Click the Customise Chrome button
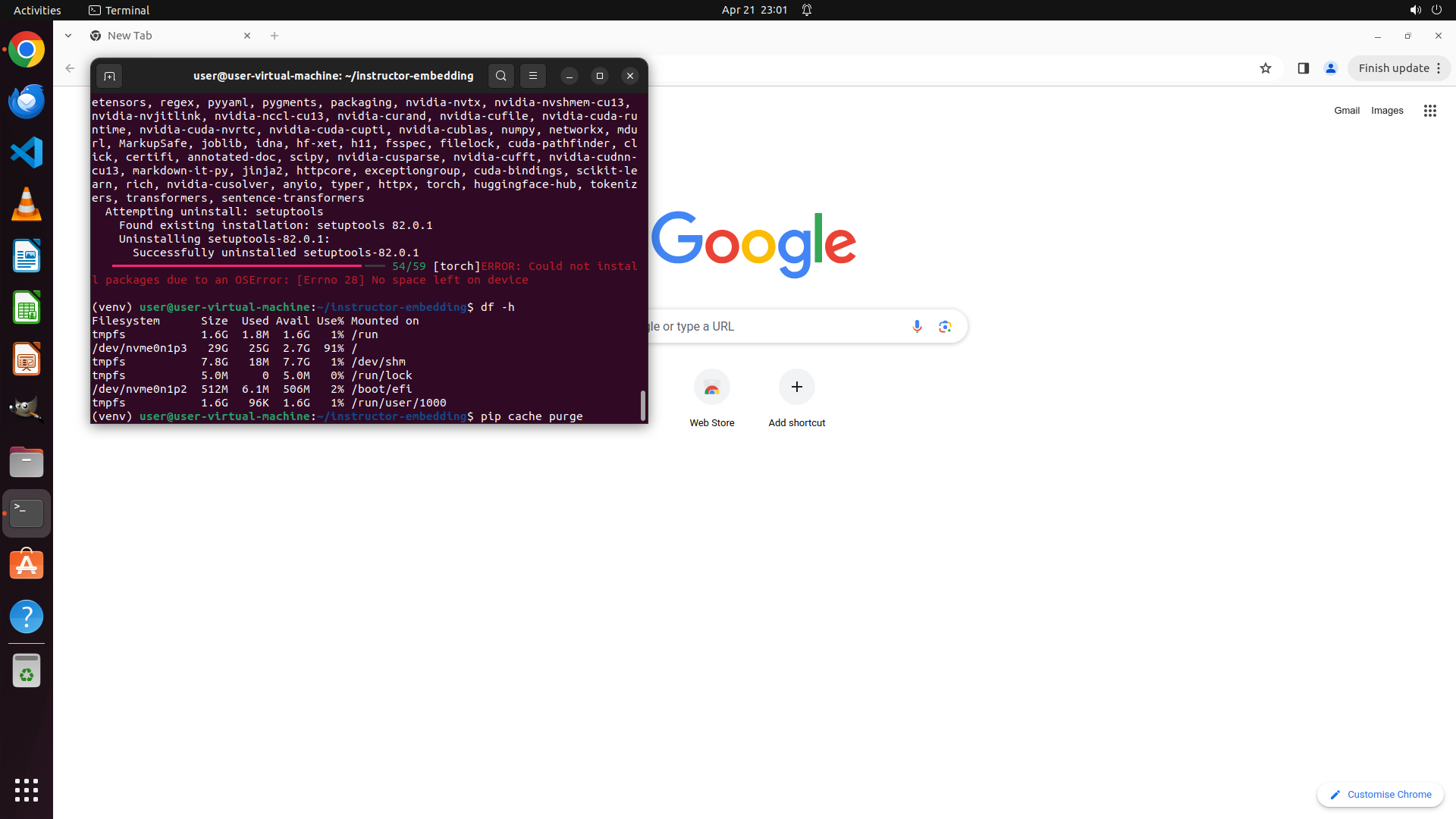 1379,794
